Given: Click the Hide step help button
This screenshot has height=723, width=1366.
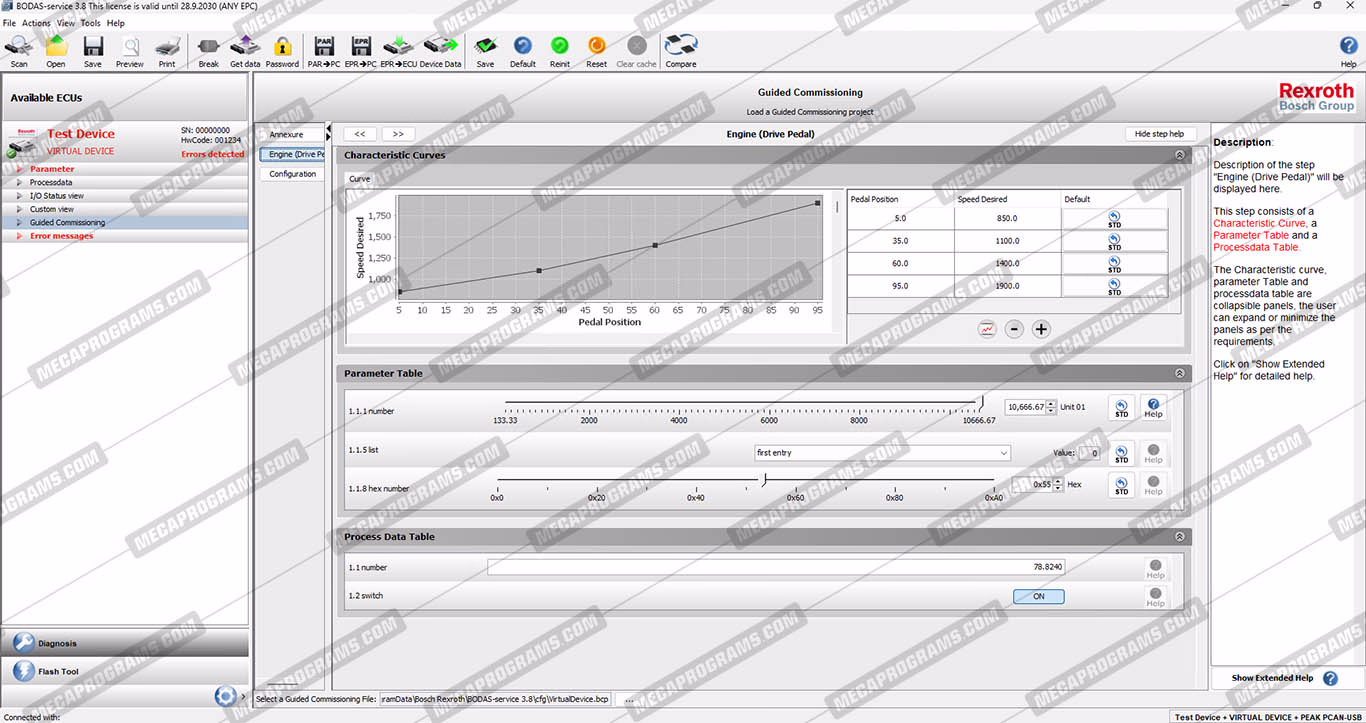Looking at the screenshot, I should click(x=1159, y=134).
